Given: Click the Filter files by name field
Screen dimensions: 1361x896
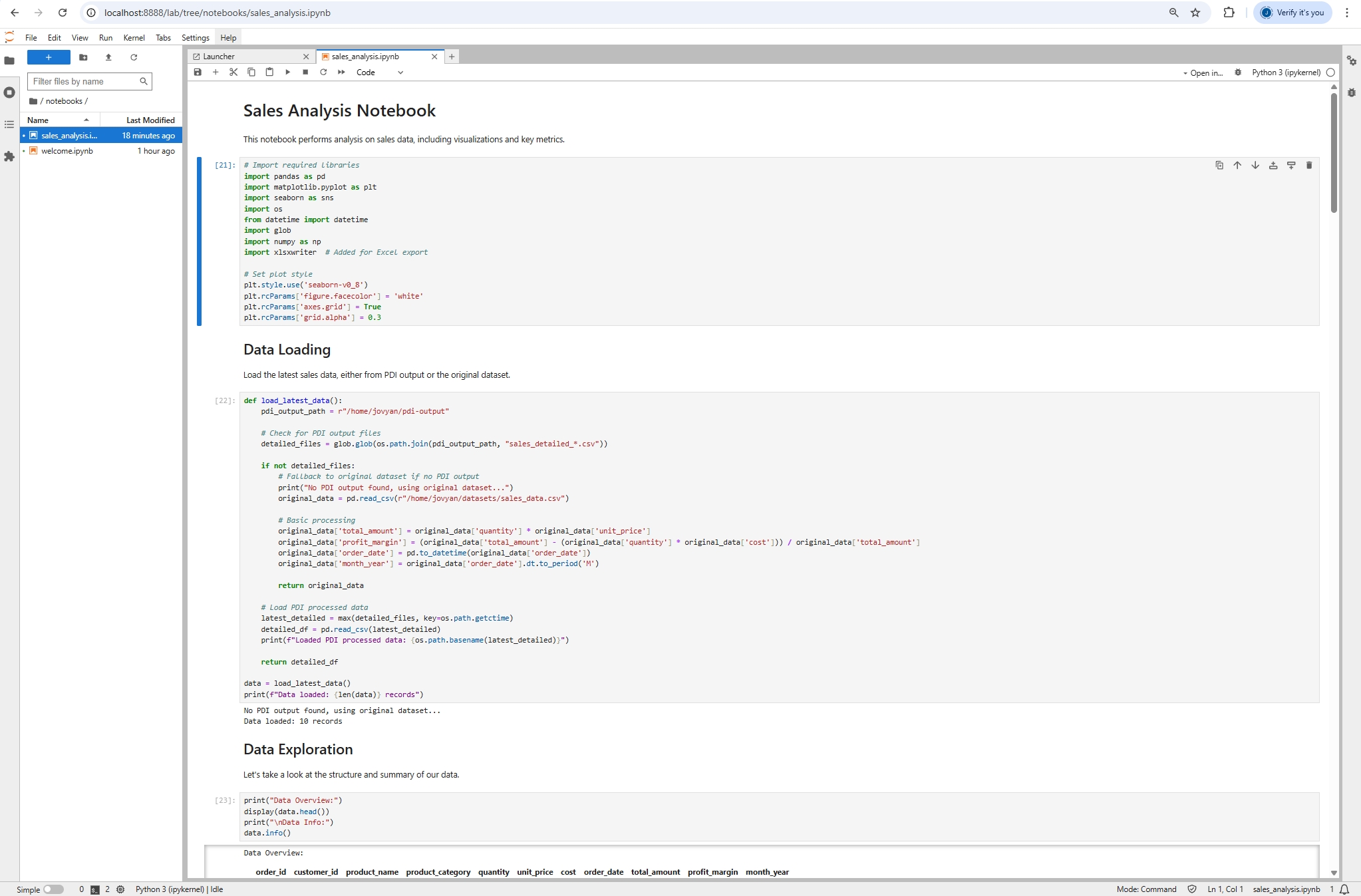Looking at the screenshot, I should [x=84, y=81].
